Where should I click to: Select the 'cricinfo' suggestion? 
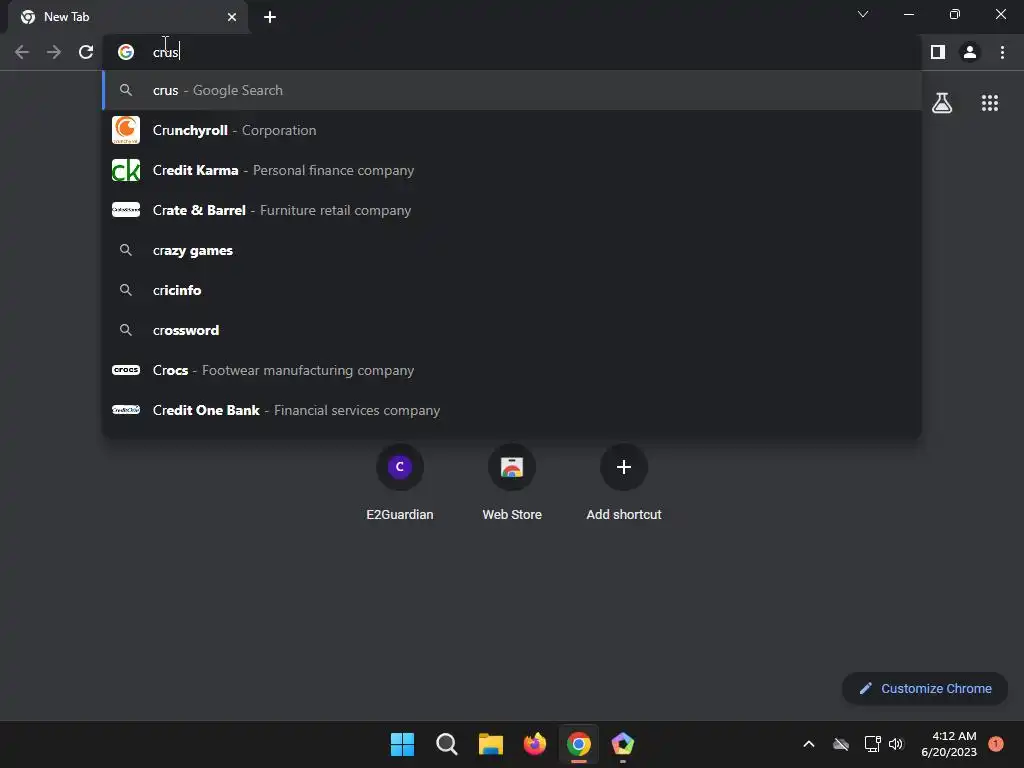(513, 290)
